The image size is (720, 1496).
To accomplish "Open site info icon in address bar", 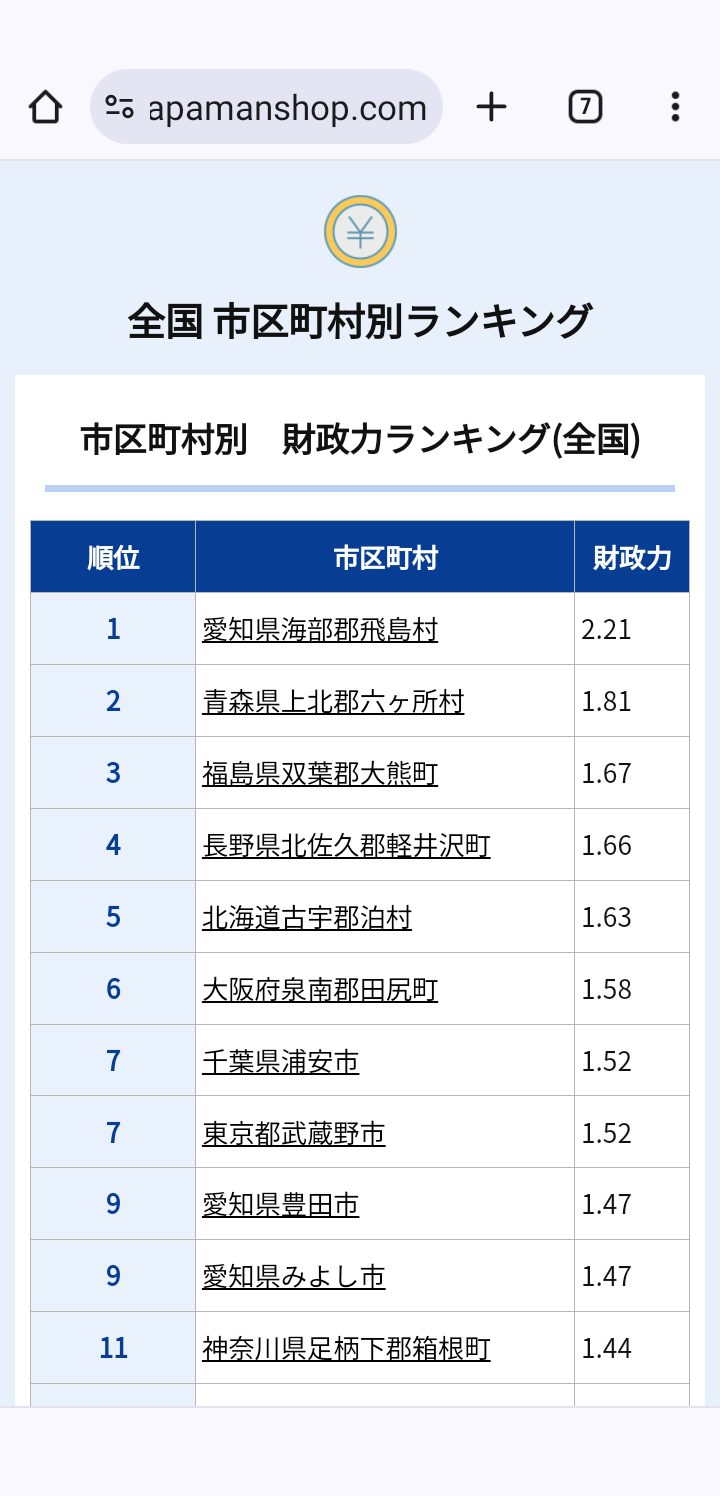I will pos(119,107).
